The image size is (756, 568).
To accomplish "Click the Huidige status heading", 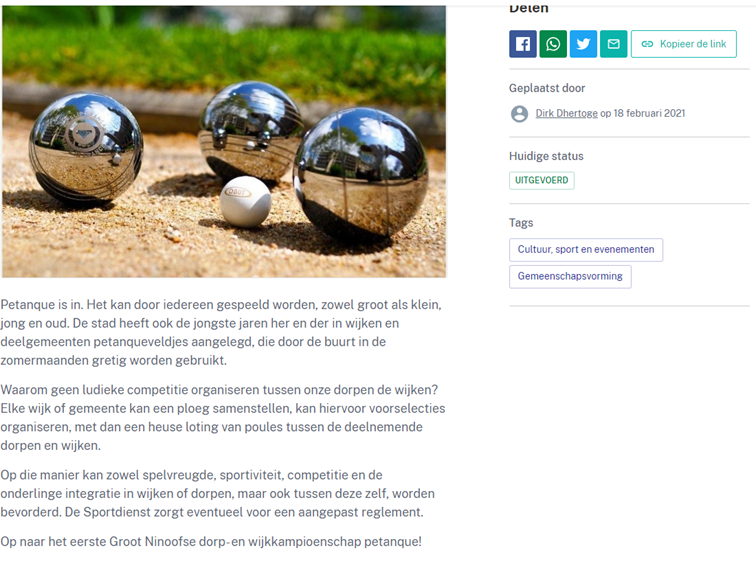I will 546,156.
